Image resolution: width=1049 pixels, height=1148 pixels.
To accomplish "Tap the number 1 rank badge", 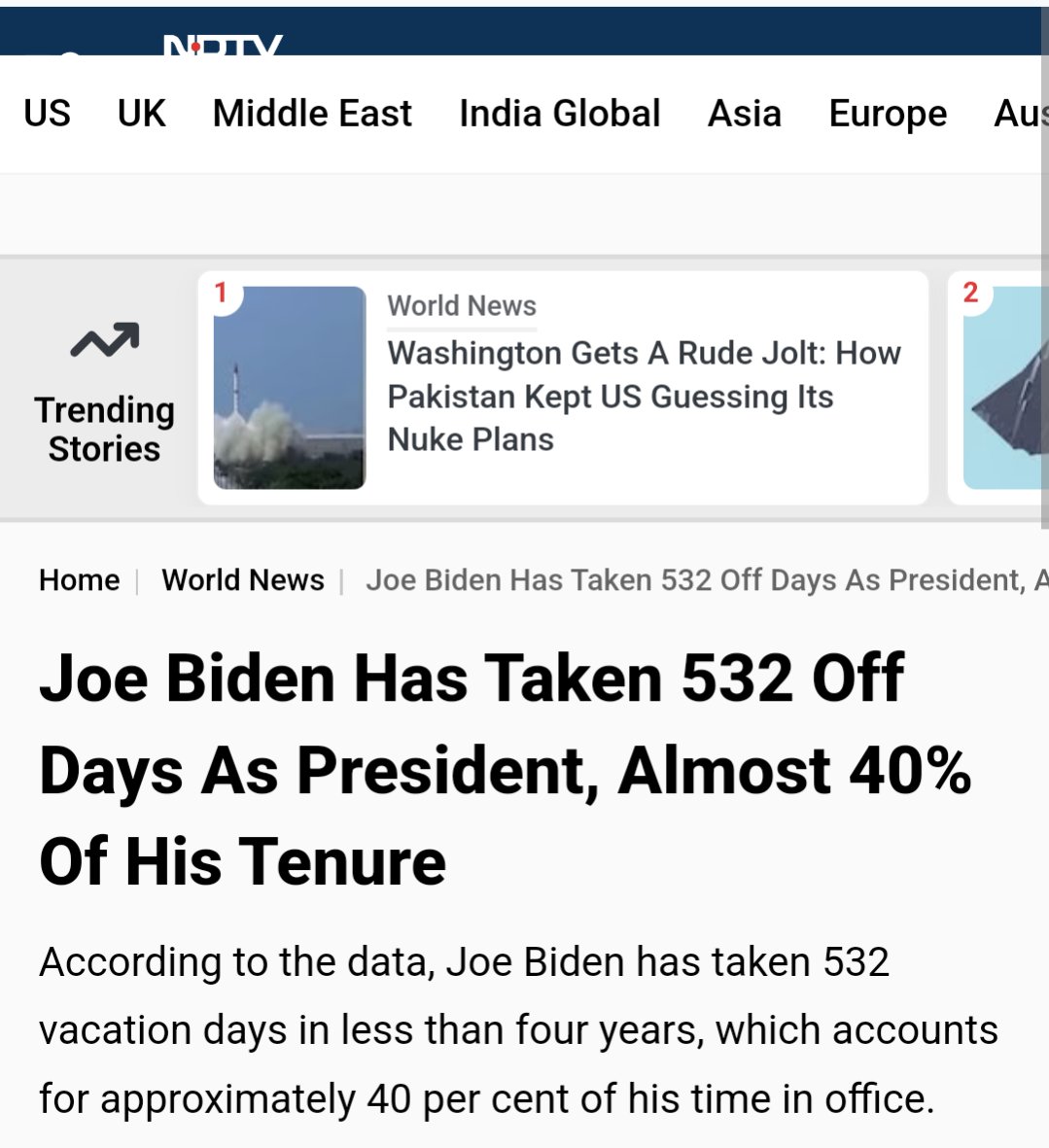I will coord(221,292).
